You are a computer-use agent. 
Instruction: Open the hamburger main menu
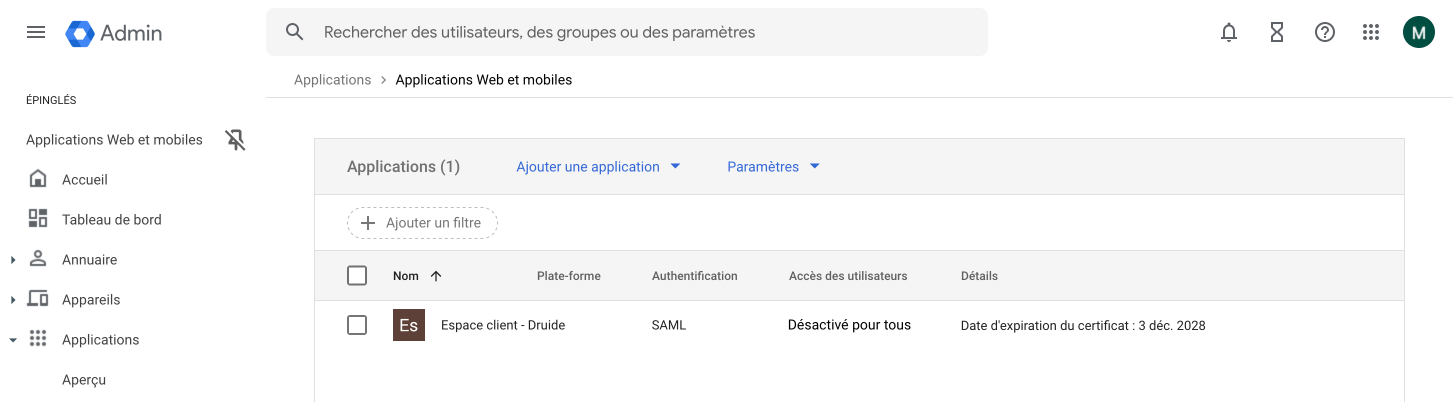pos(36,32)
